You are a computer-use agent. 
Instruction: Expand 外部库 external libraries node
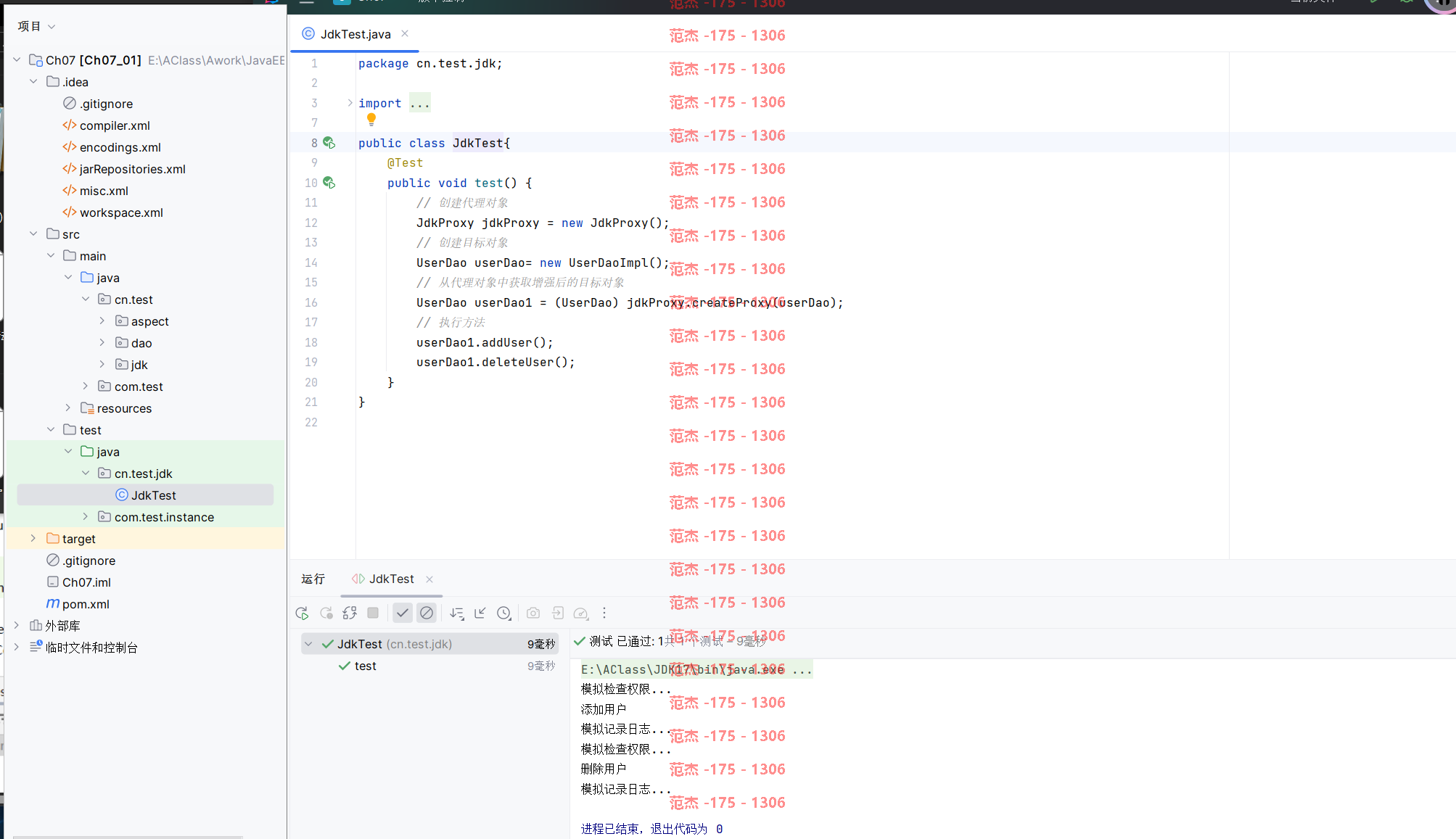[x=17, y=625]
